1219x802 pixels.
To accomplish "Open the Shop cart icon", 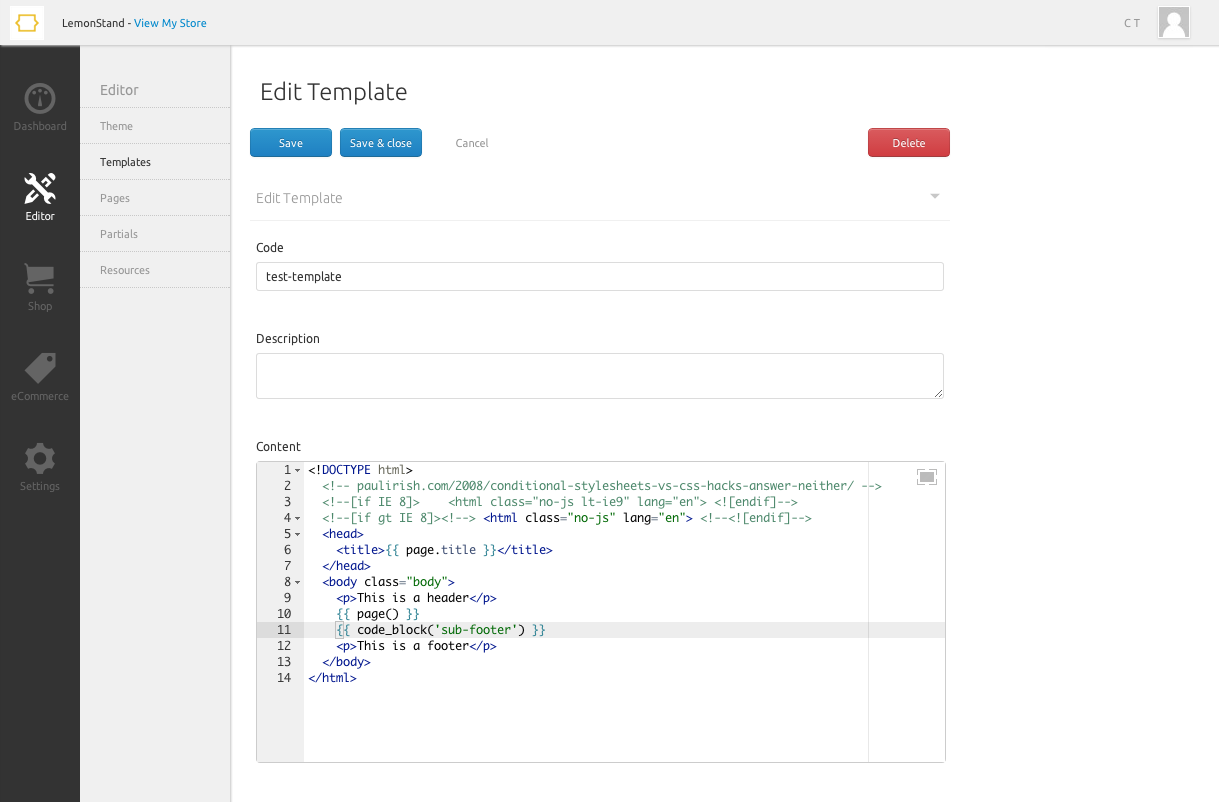I will 40,279.
